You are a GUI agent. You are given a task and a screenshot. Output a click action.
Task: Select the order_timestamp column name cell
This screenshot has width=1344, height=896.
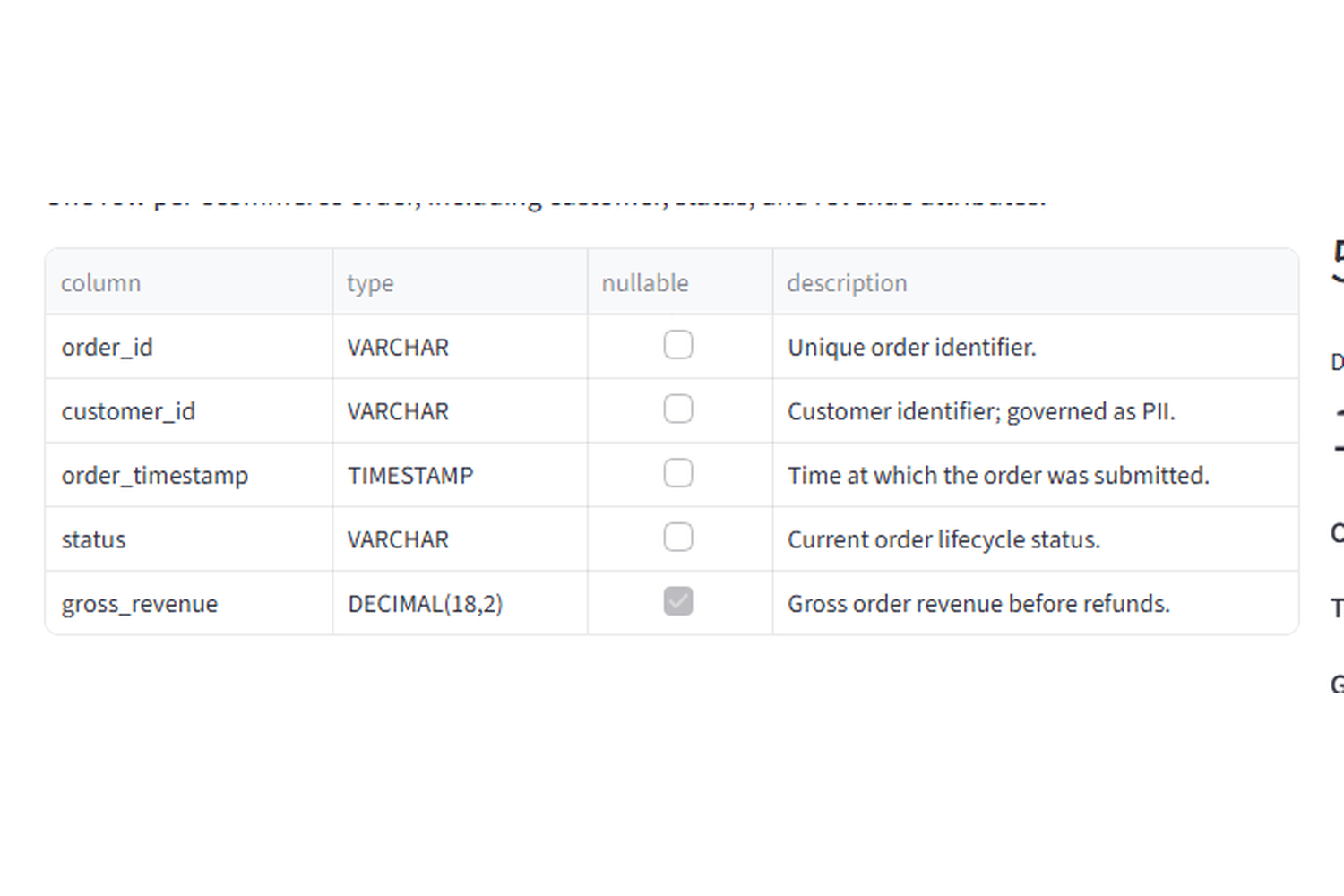pos(189,475)
